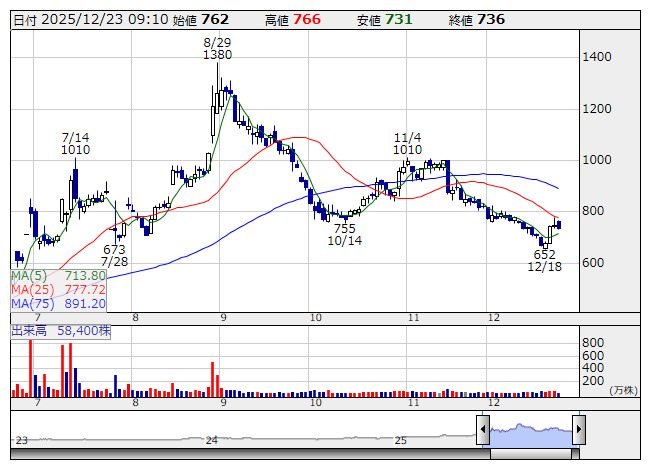Image resolution: width=653 pixels, height=470 pixels.
Task: Click the MA(75) 891.20 legend entry
Action: point(58,304)
